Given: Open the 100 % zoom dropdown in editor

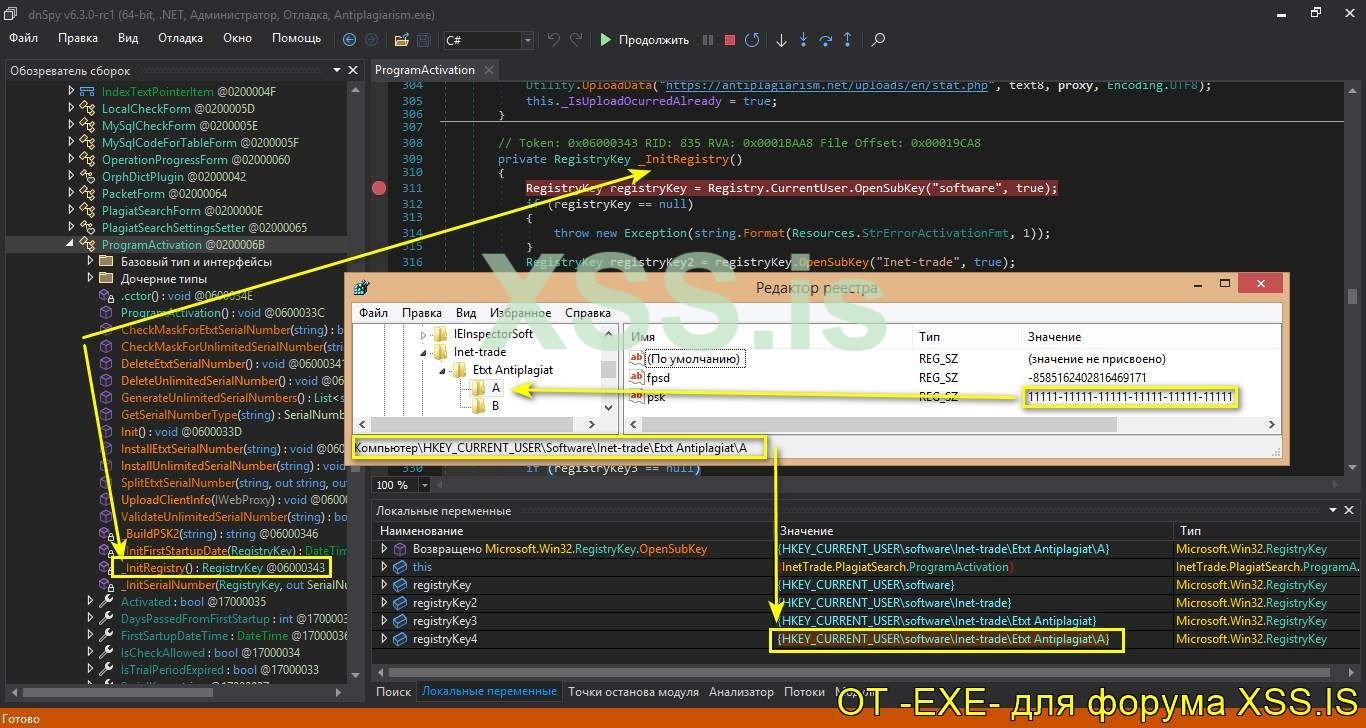Looking at the screenshot, I should pos(425,485).
